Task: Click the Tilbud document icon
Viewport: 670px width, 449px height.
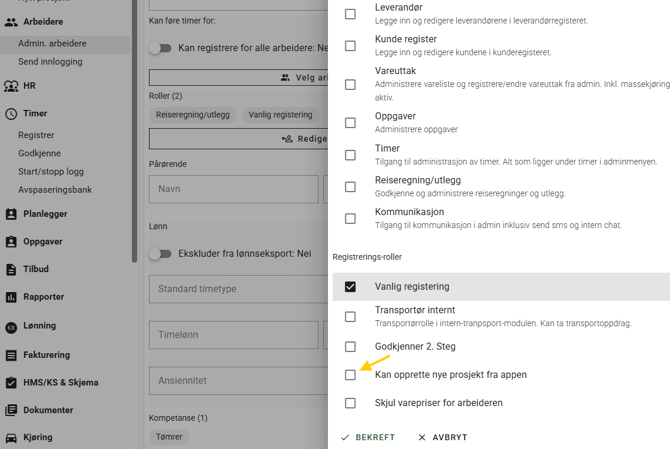Action: tap(11, 269)
